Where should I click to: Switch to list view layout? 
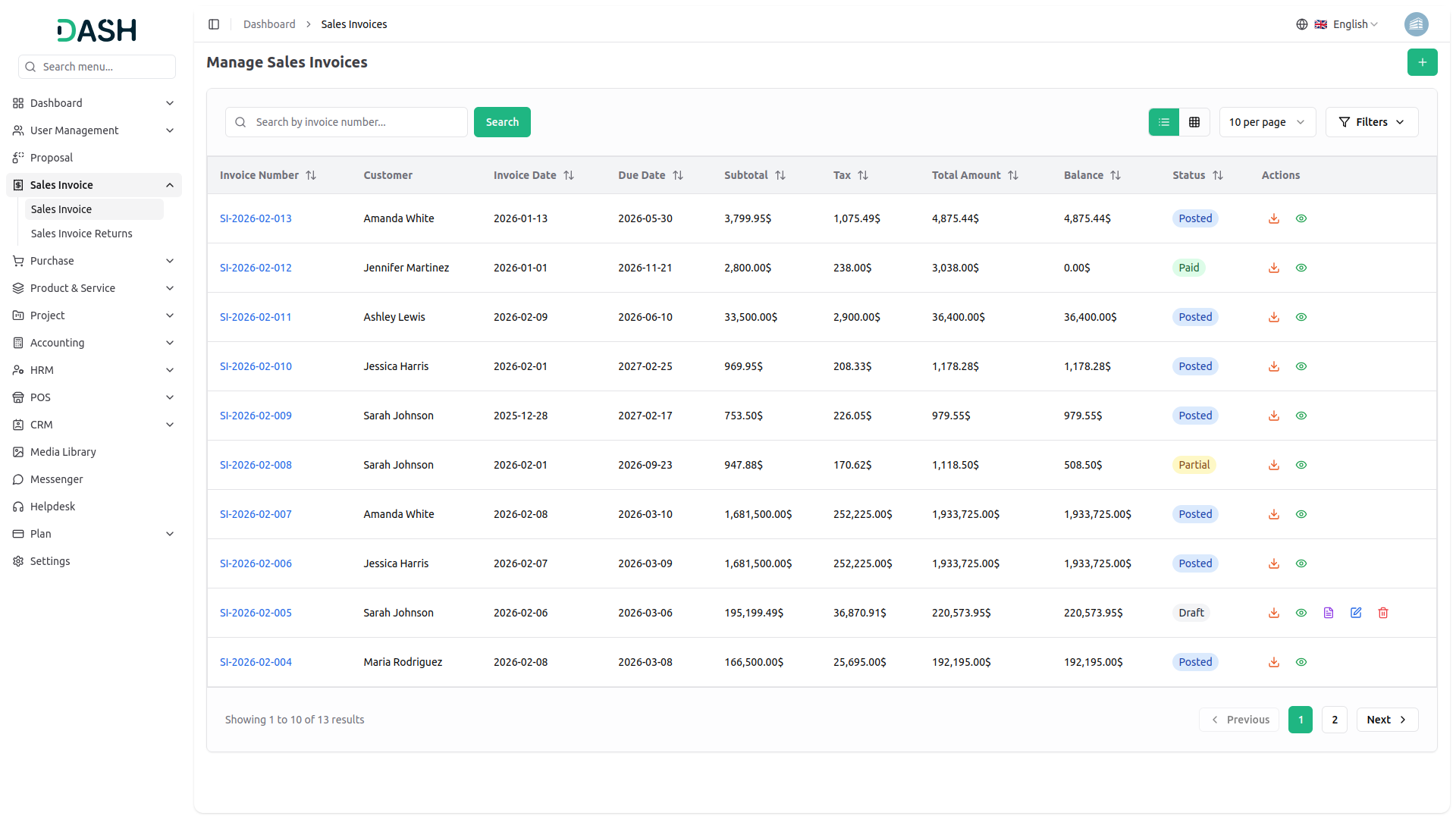point(1164,122)
